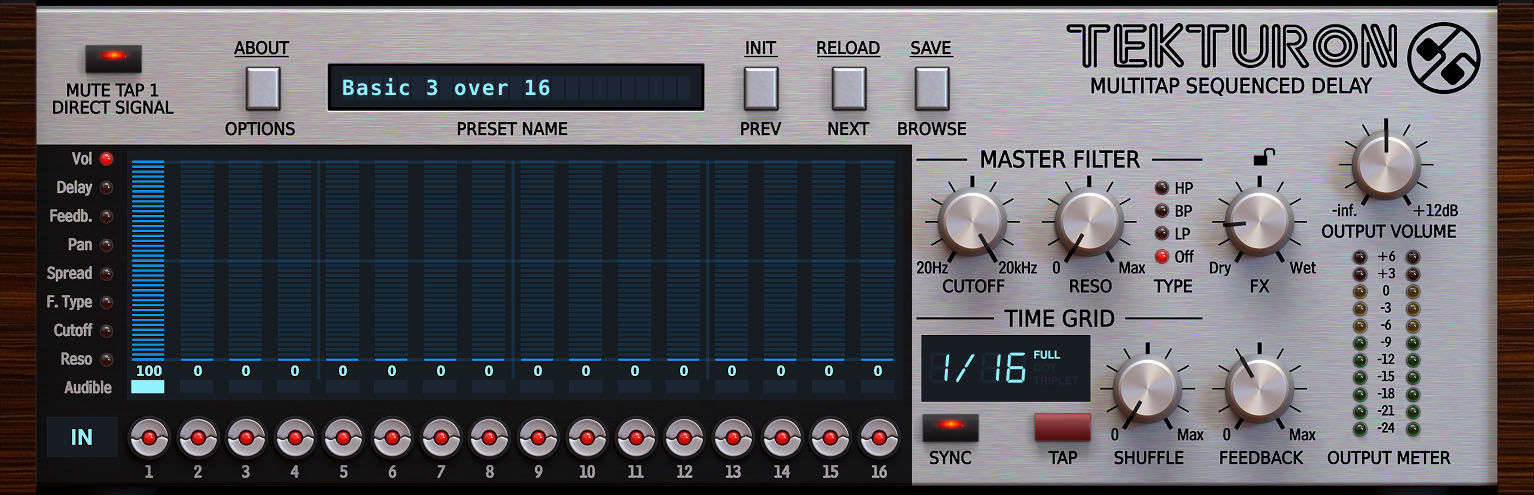The image size is (1534, 495).
Task: Toggle tap button 6
Action: click(392, 438)
